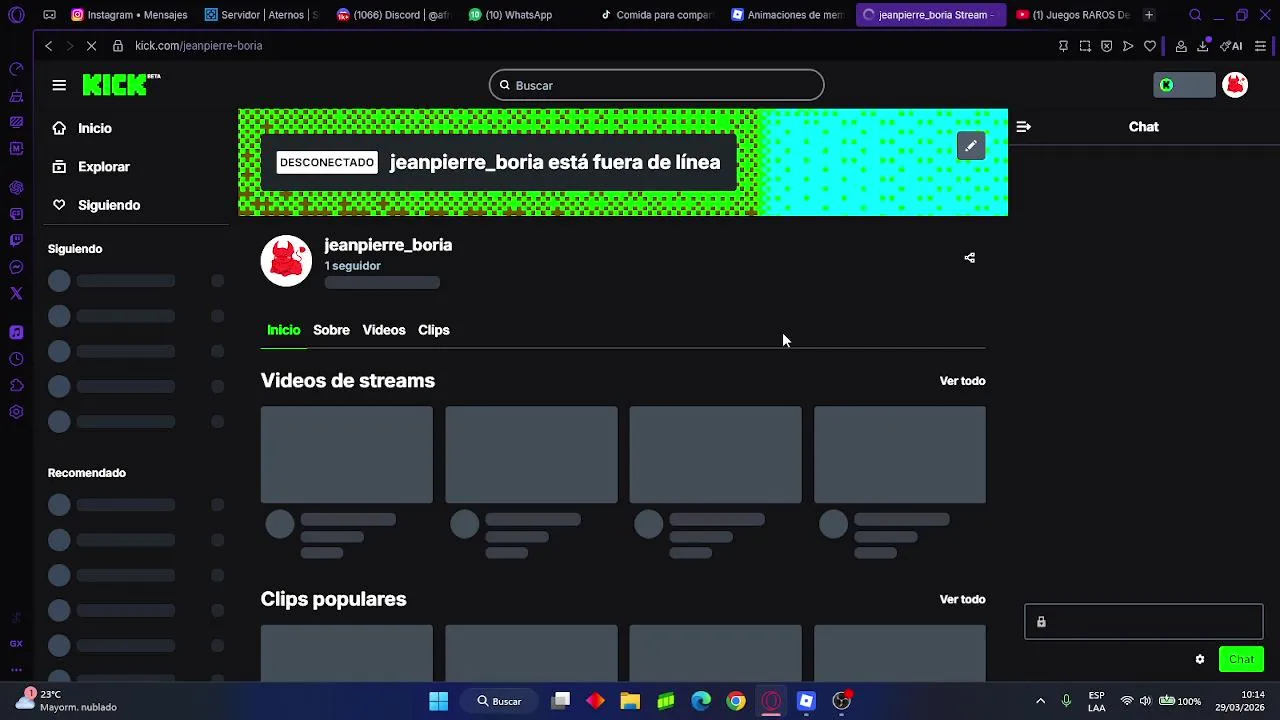This screenshot has height=720, width=1280.
Task: Open the music Player in Opera sidebar
Action: click(16, 332)
